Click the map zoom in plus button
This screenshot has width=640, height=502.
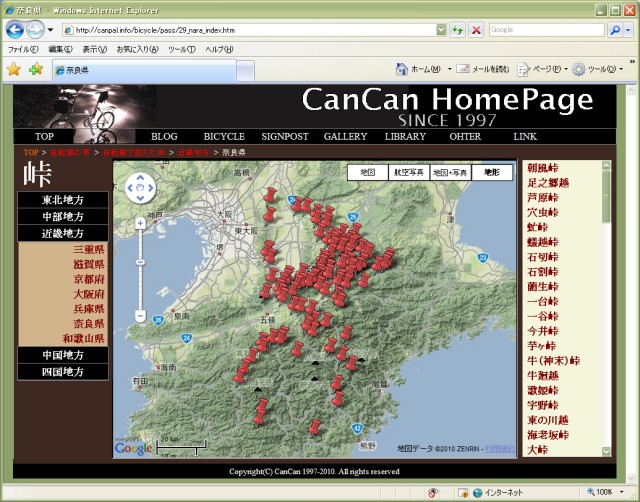[x=140, y=223]
